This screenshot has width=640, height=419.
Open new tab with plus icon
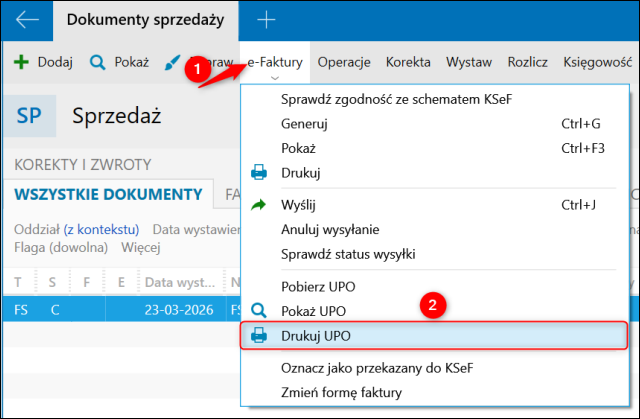(x=265, y=19)
